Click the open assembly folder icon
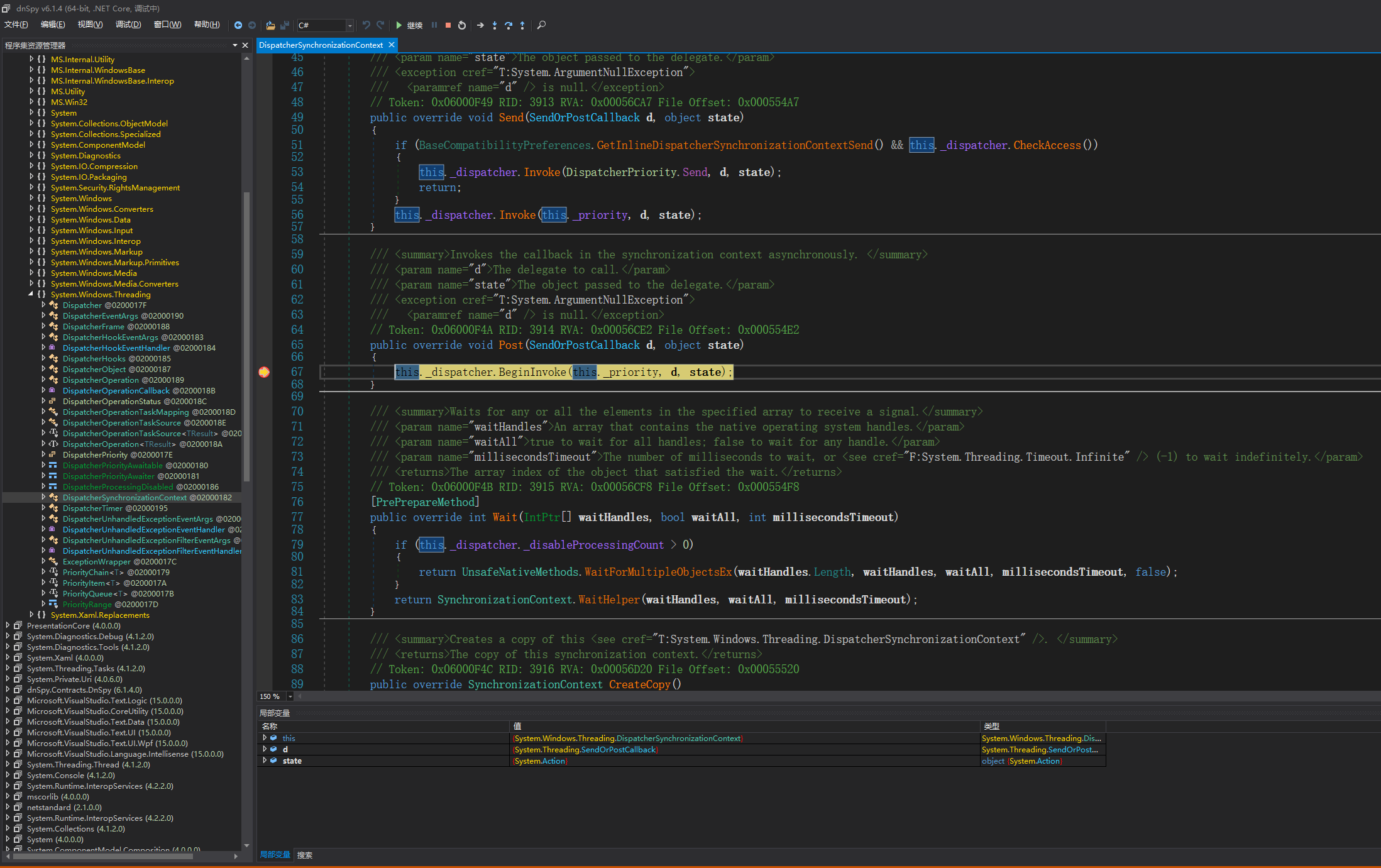This screenshot has width=1381, height=868. [x=270, y=25]
